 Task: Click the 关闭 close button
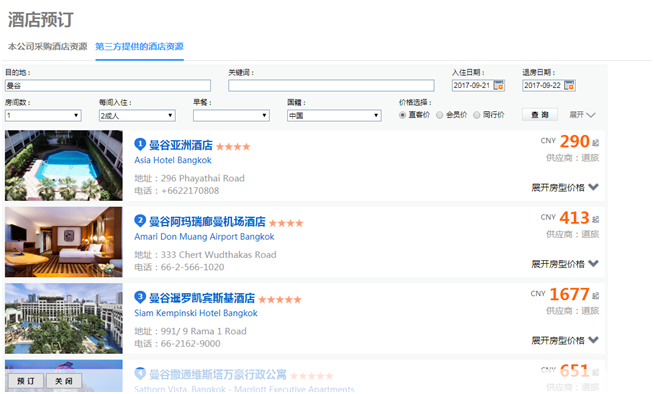(x=64, y=381)
